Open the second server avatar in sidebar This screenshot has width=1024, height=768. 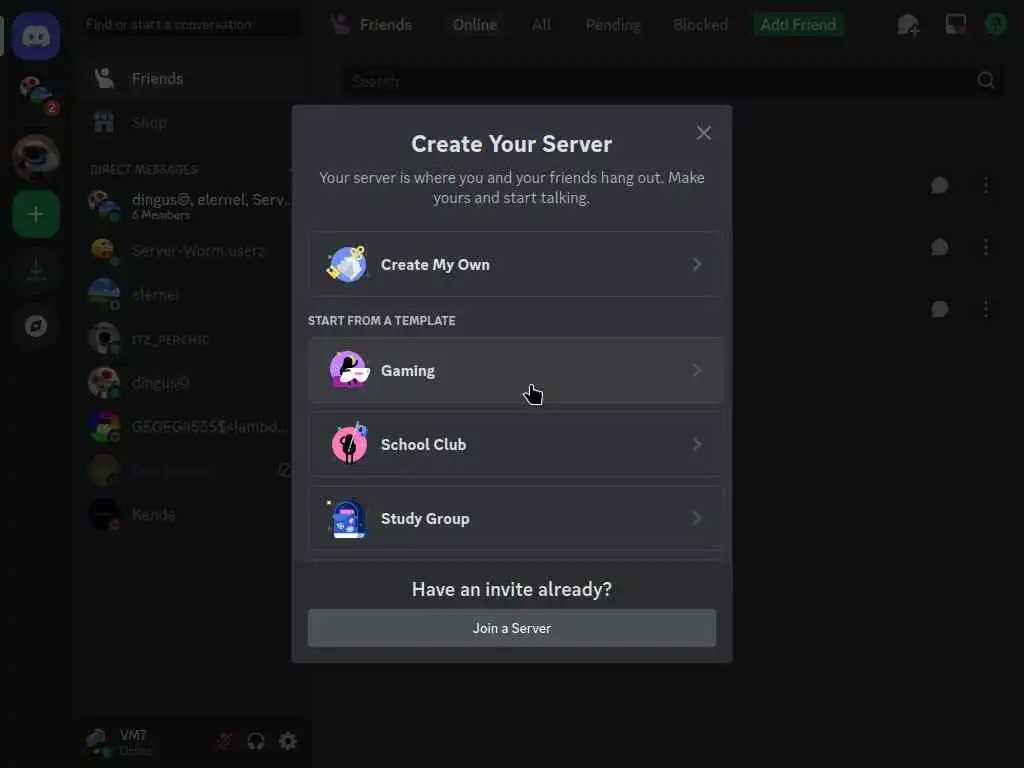click(36, 157)
